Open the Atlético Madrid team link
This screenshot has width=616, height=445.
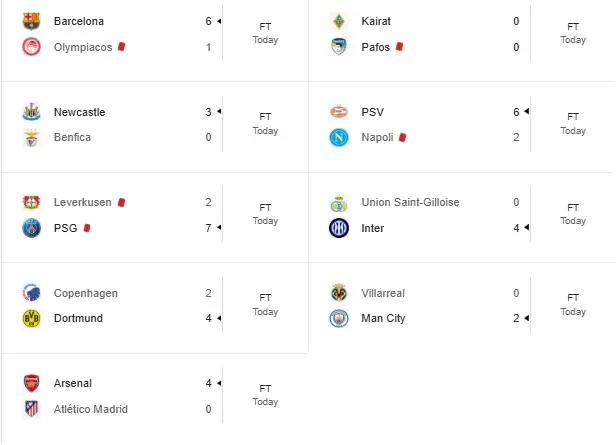click(91, 408)
